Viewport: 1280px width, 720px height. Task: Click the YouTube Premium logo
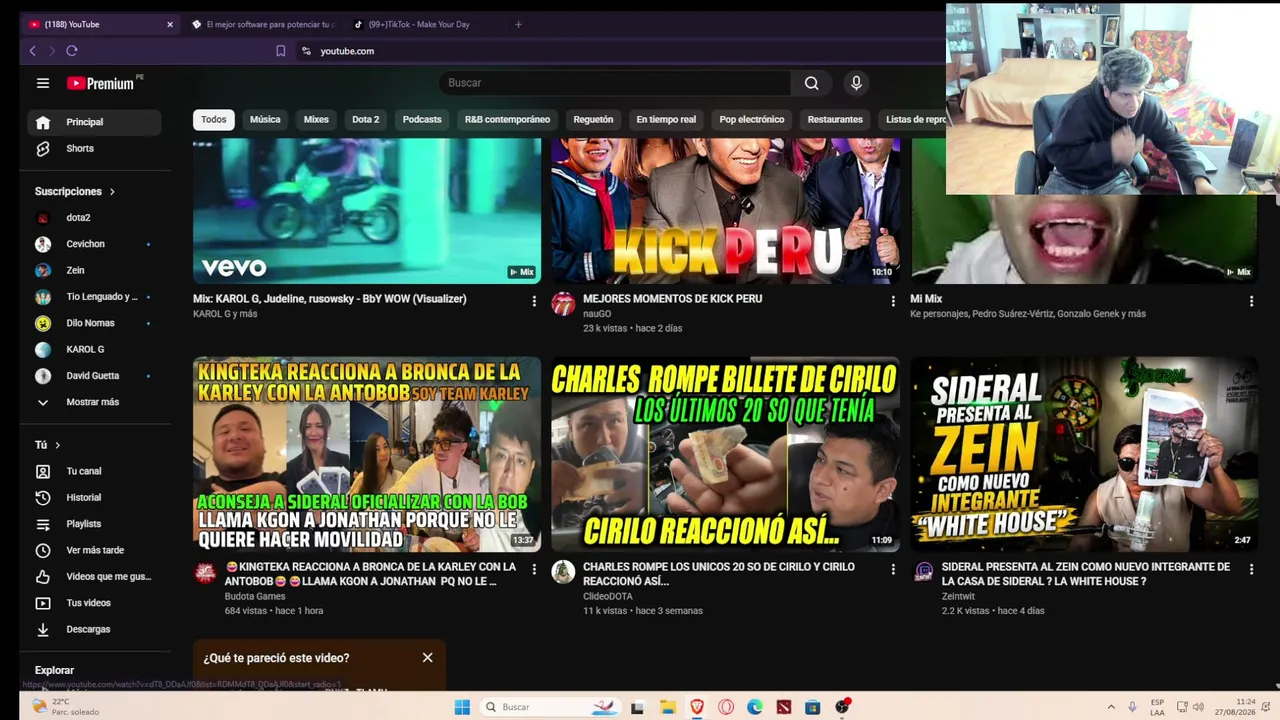pos(100,83)
